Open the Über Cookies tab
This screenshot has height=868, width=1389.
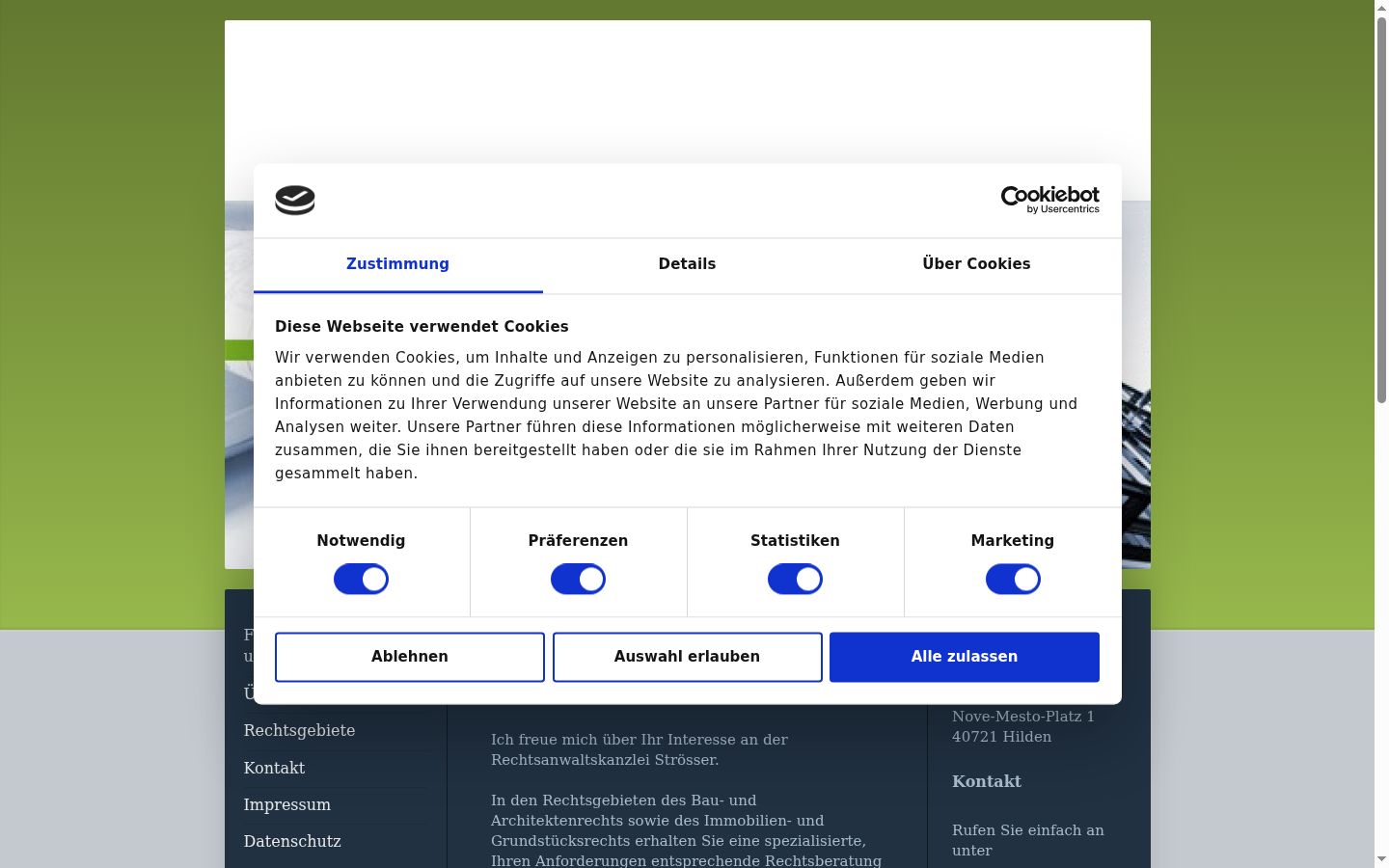click(976, 264)
